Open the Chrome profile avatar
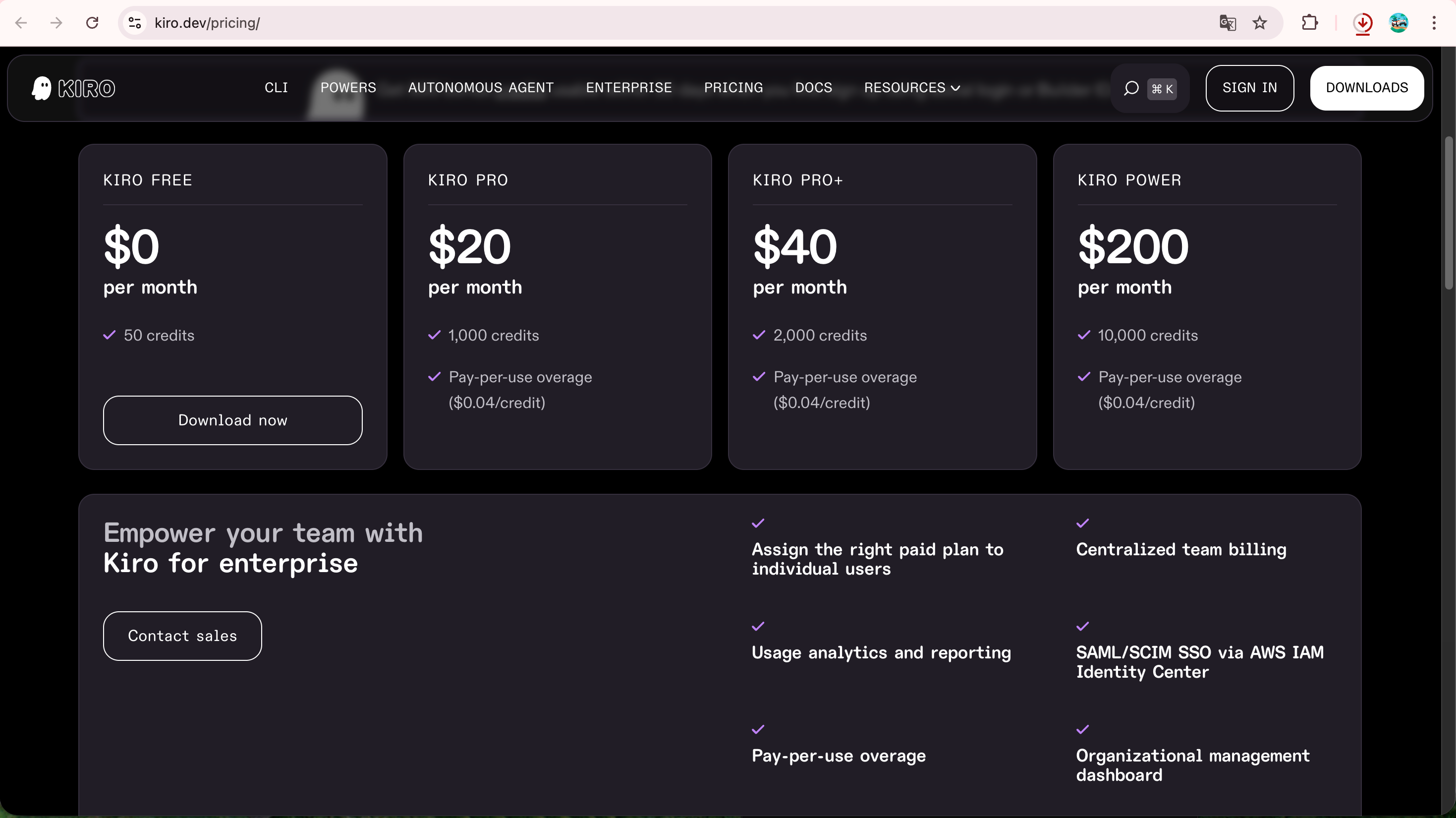This screenshot has width=1456, height=818. 1399,23
